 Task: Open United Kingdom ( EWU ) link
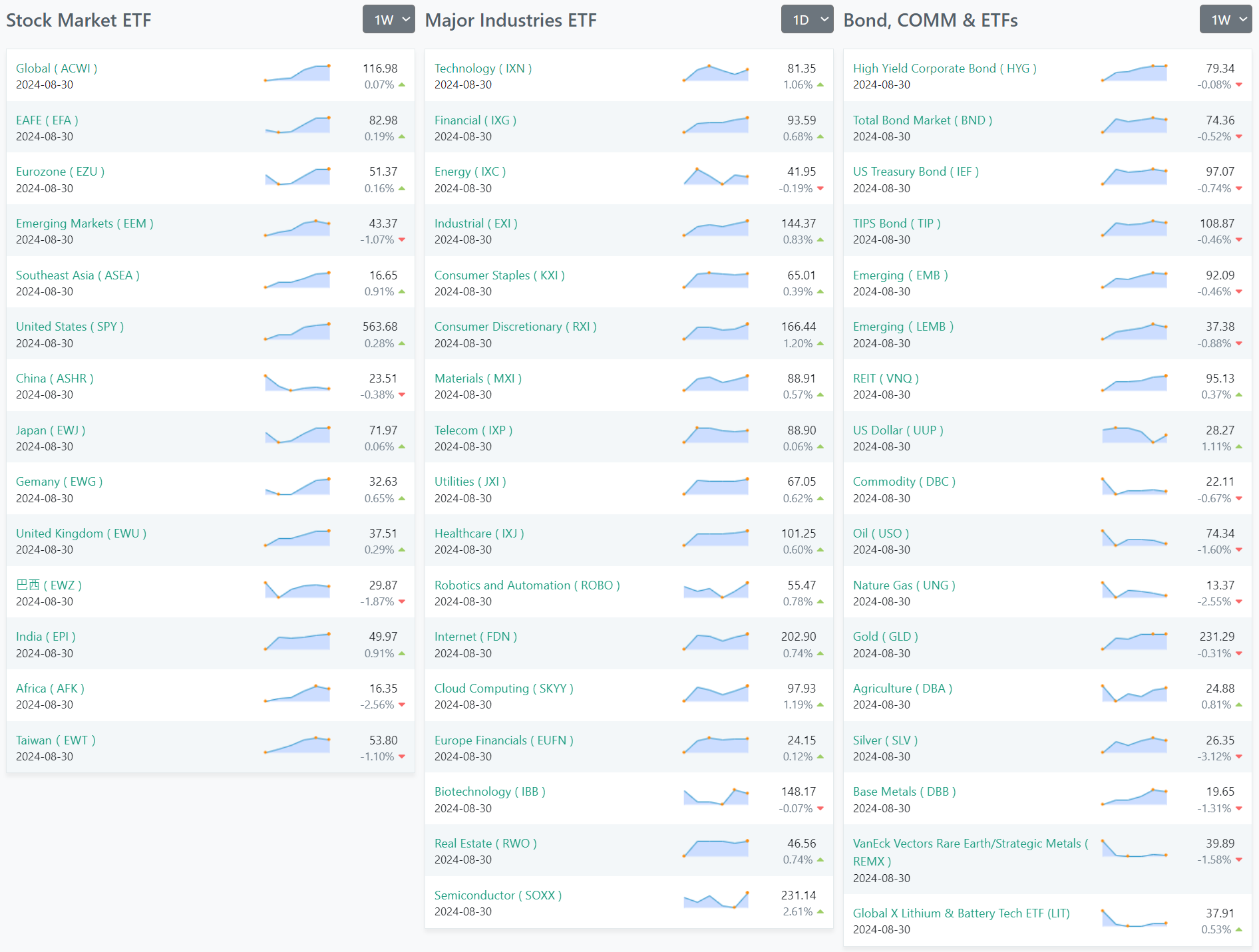(81, 534)
